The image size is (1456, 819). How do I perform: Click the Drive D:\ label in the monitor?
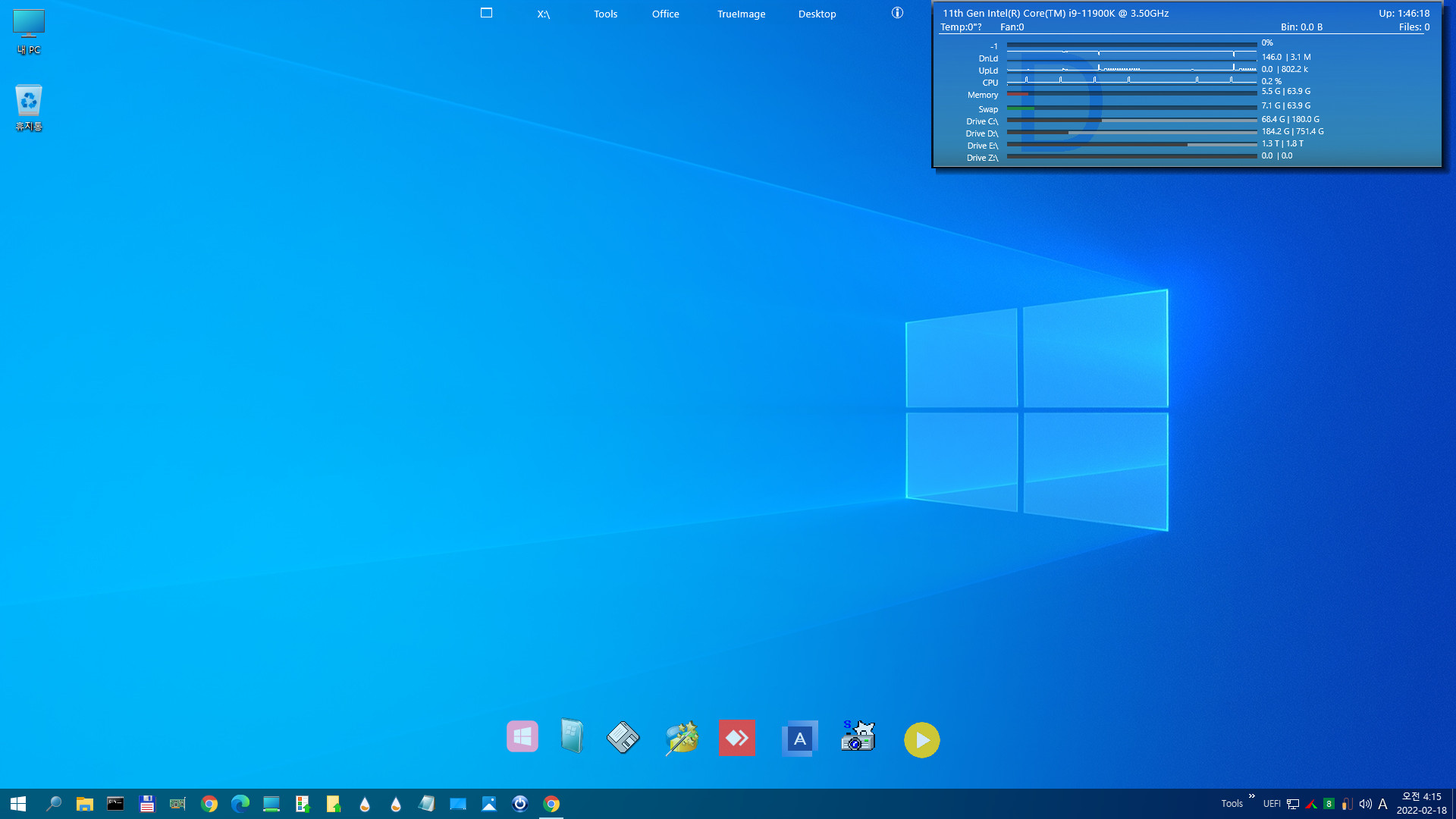(x=982, y=133)
